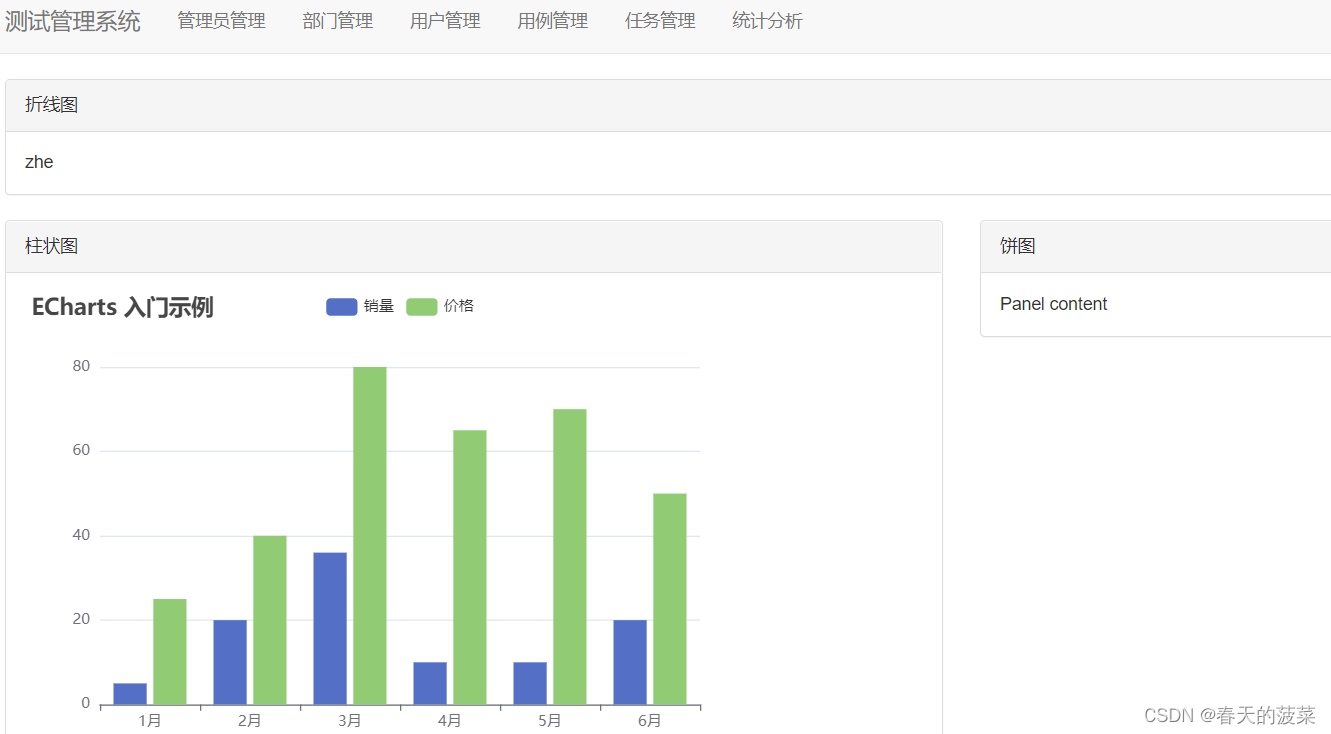This screenshot has height=734, width=1331.
Task: Click the 折线图 panel header
Action: [51, 105]
